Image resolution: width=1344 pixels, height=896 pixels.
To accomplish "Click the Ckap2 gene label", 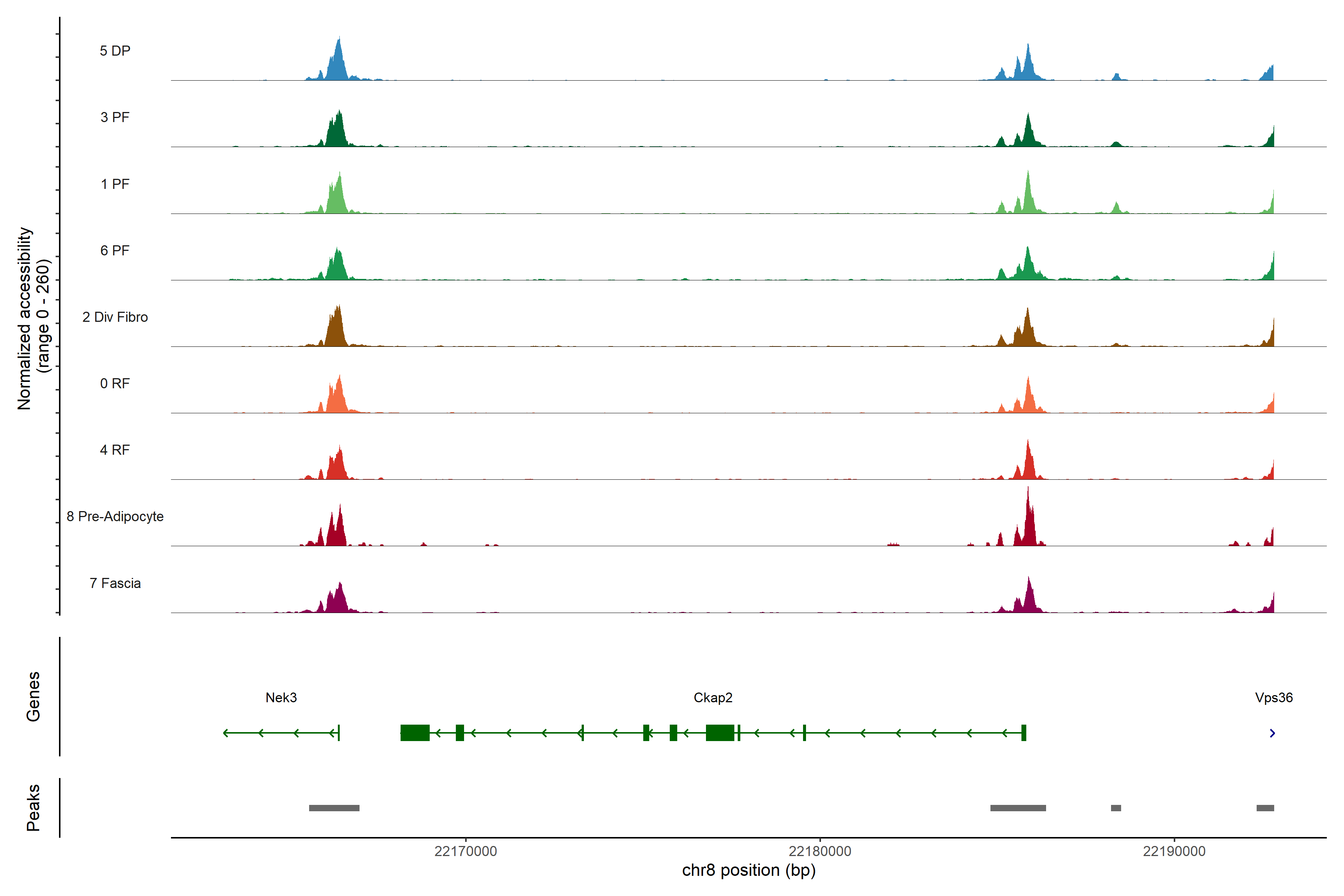I will [x=713, y=698].
